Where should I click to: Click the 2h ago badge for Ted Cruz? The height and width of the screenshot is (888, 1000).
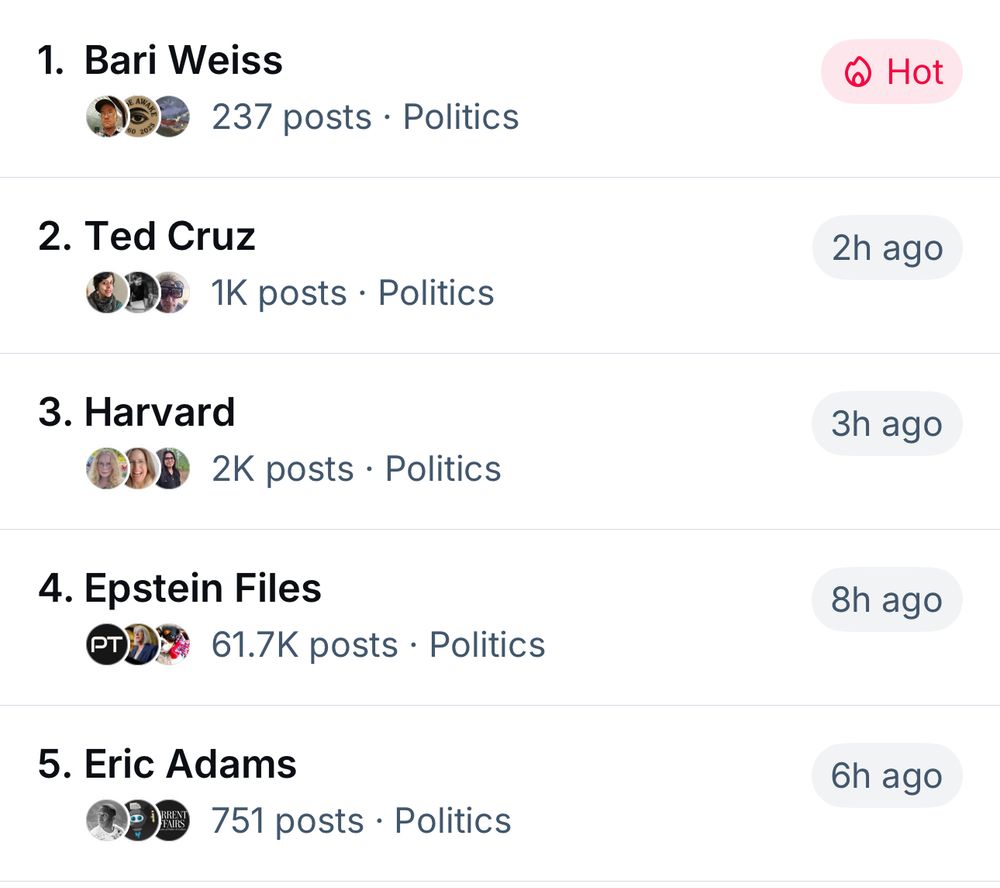[x=886, y=247]
